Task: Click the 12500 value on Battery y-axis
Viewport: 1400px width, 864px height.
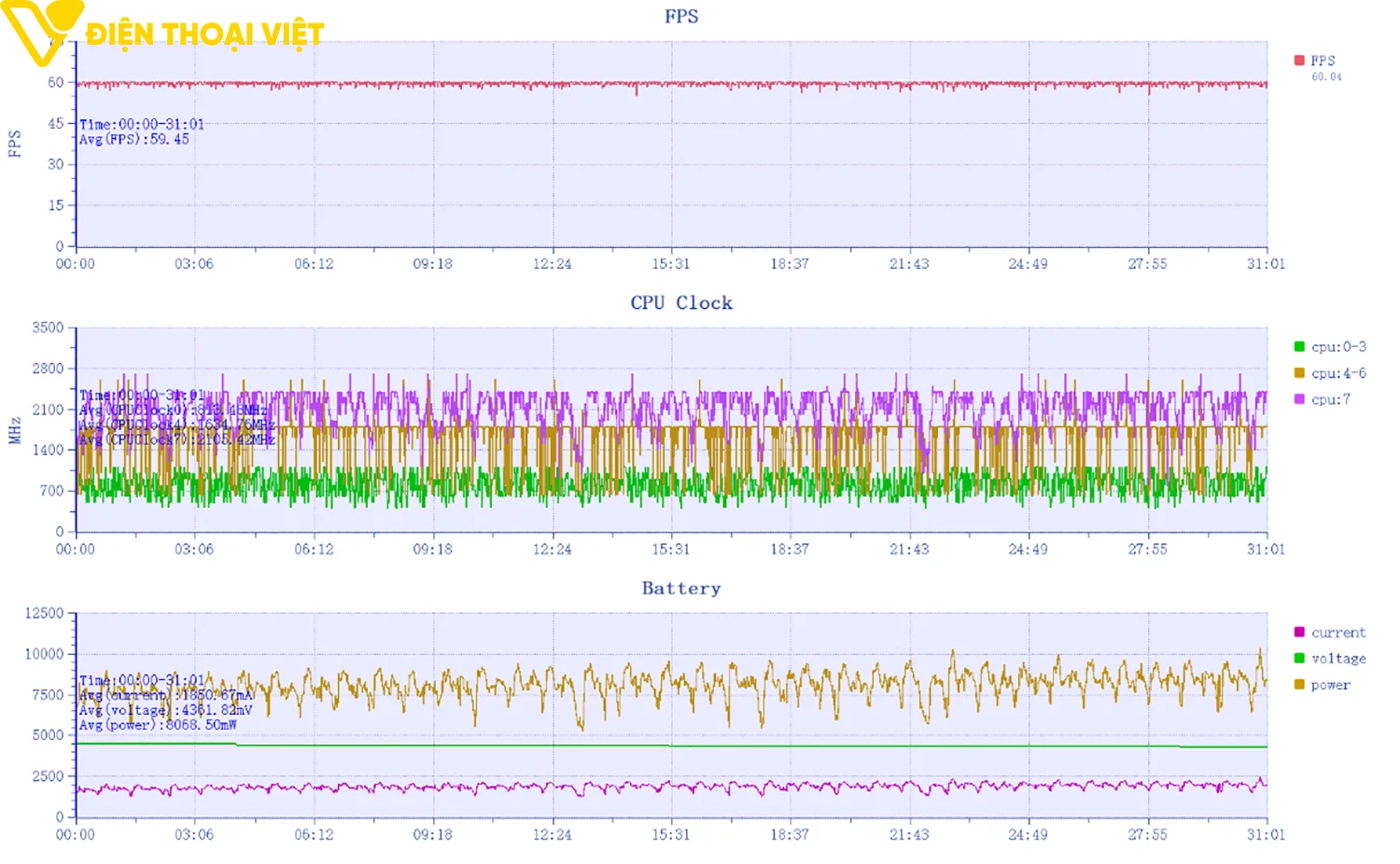Action: point(44,613)
